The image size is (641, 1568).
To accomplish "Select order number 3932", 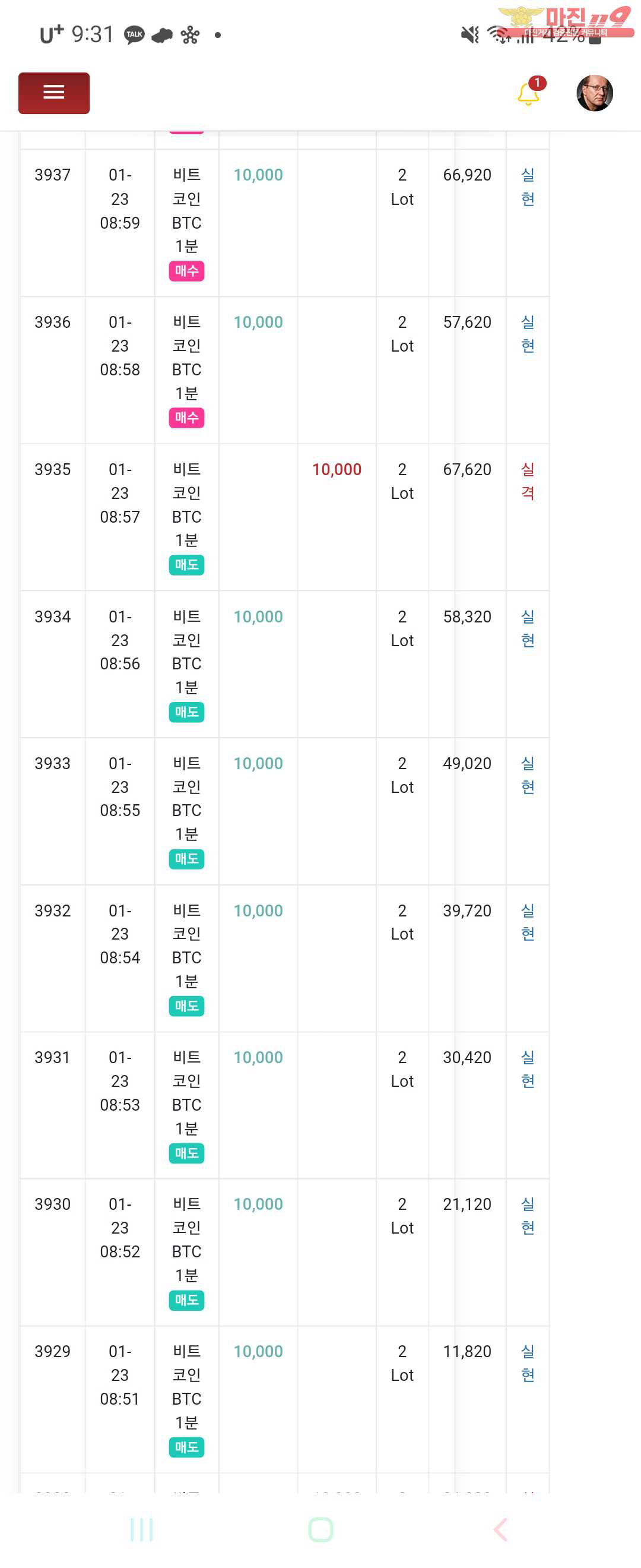I will (52, 911).
